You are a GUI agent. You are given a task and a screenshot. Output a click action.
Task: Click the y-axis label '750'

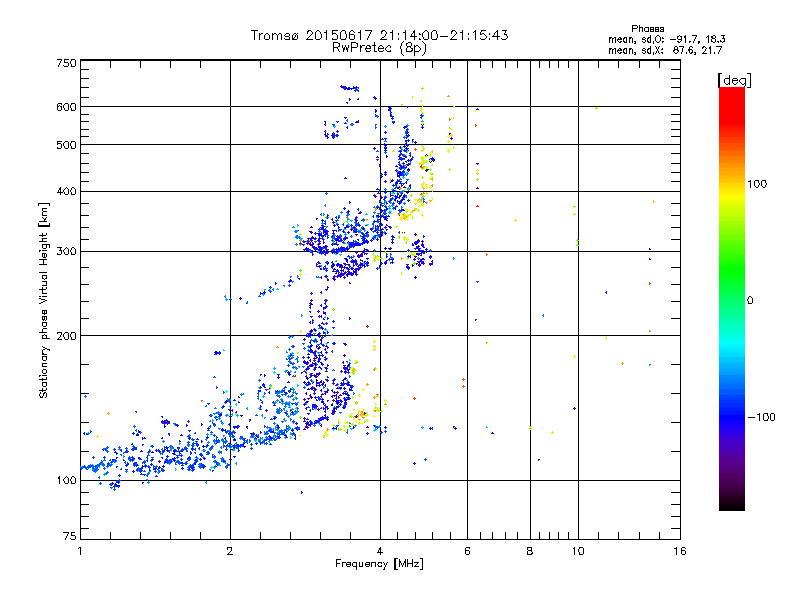tap(66, 63)
